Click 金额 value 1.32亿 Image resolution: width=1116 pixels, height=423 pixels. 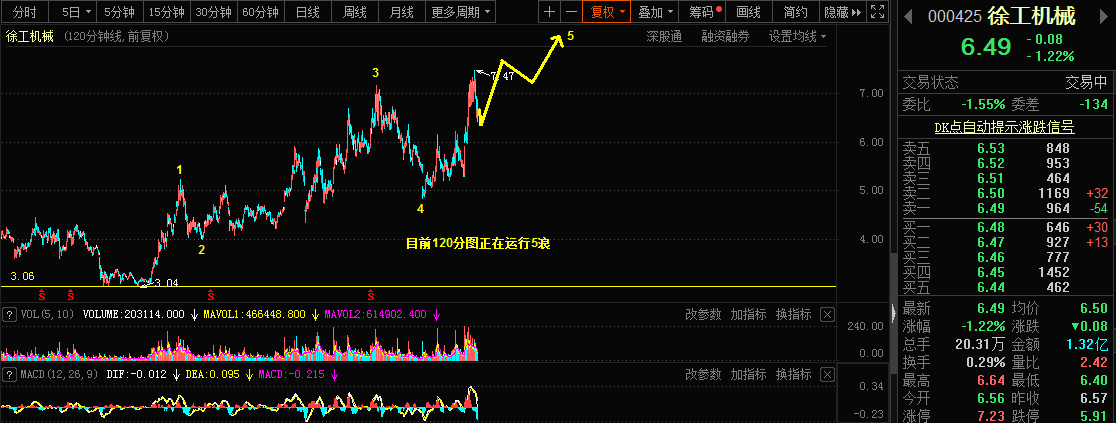click(1088, 345)
